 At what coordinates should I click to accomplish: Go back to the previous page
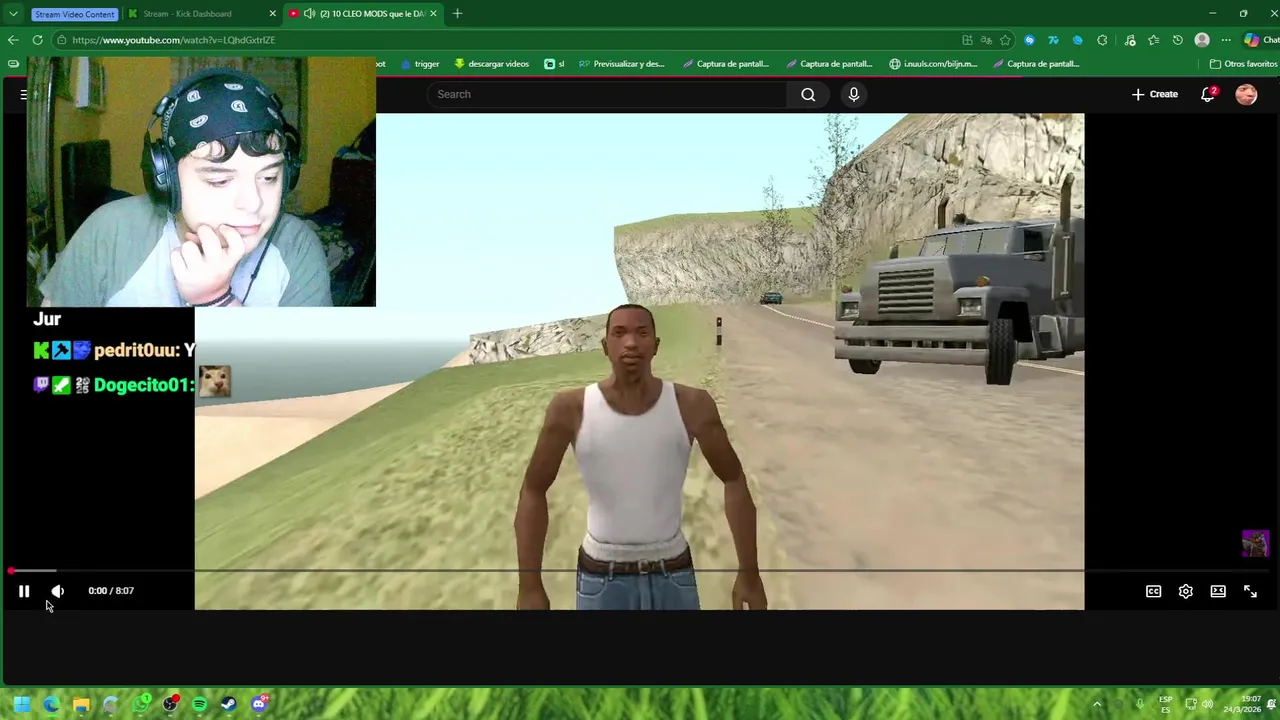[13, 40]
